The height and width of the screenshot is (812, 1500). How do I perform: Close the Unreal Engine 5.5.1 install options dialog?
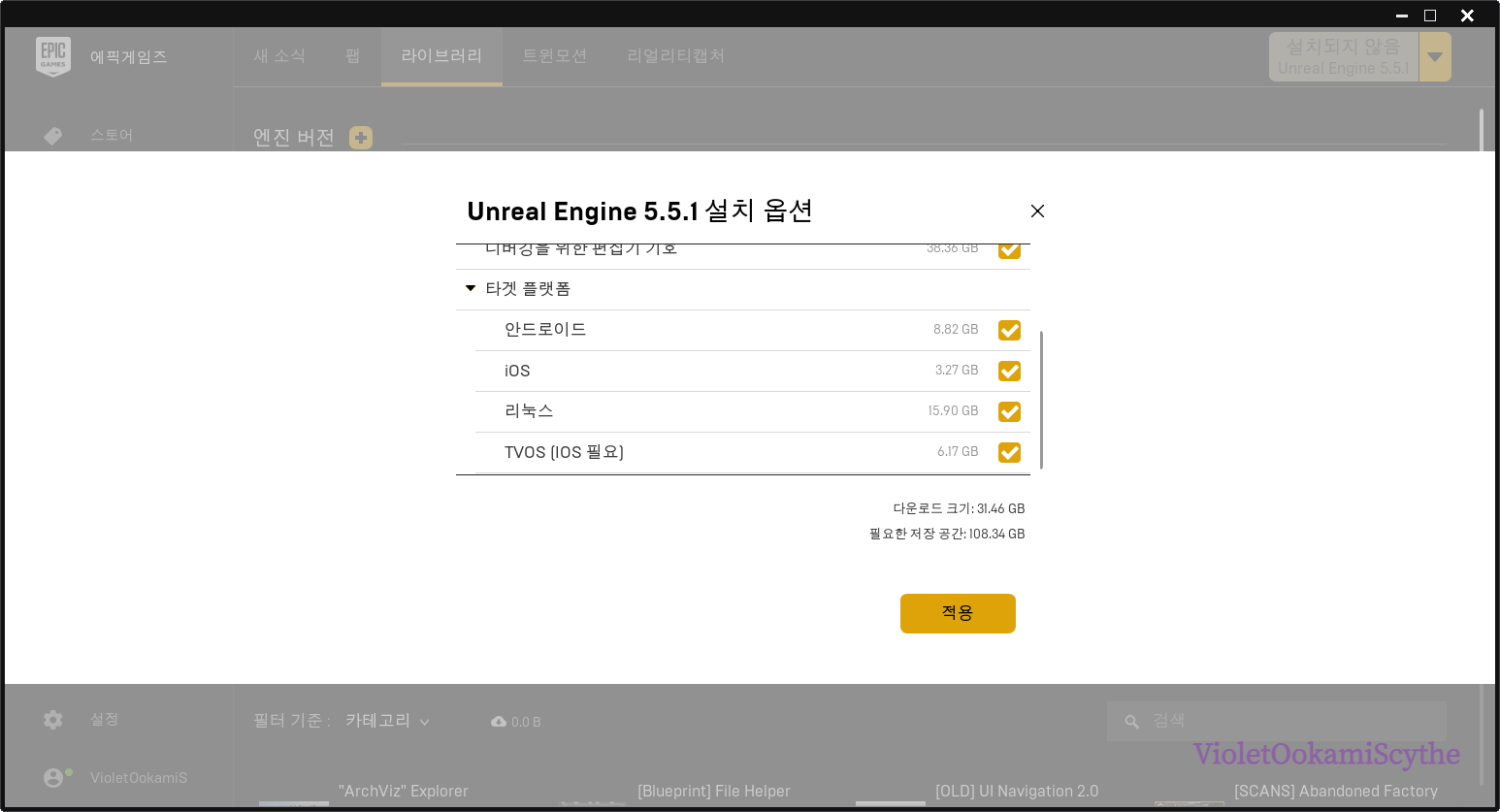click(x=1037, y=211)
